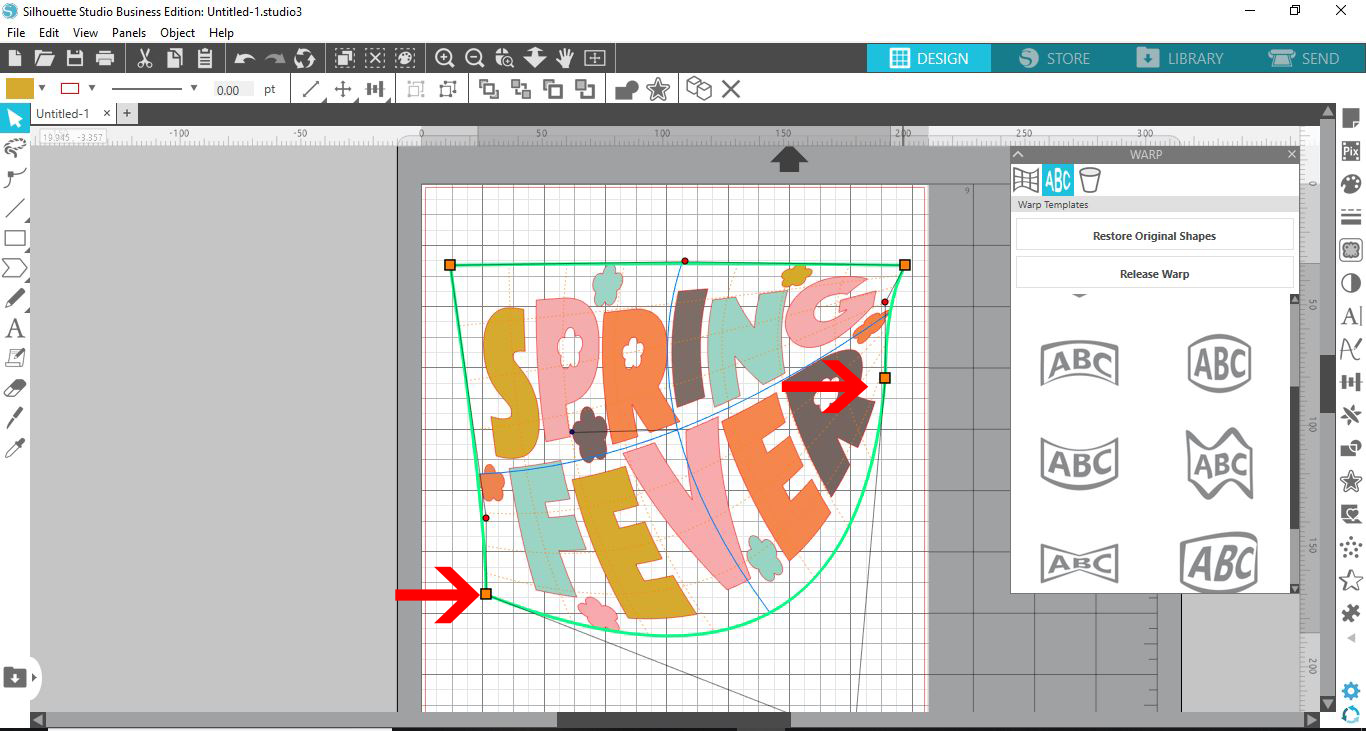The image size is (1366, 731).
Task: Click the Redo arrow icon
Action: coord(275,58)
